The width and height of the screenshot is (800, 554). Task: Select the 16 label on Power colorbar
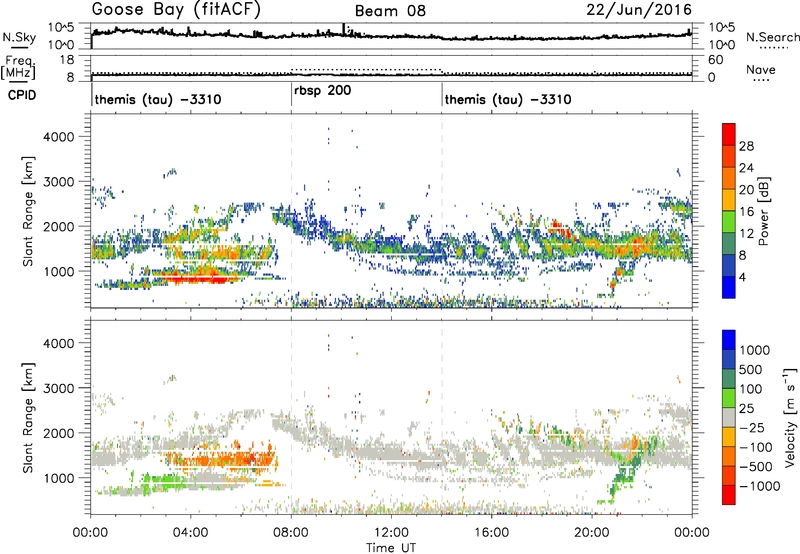[746, 212]
